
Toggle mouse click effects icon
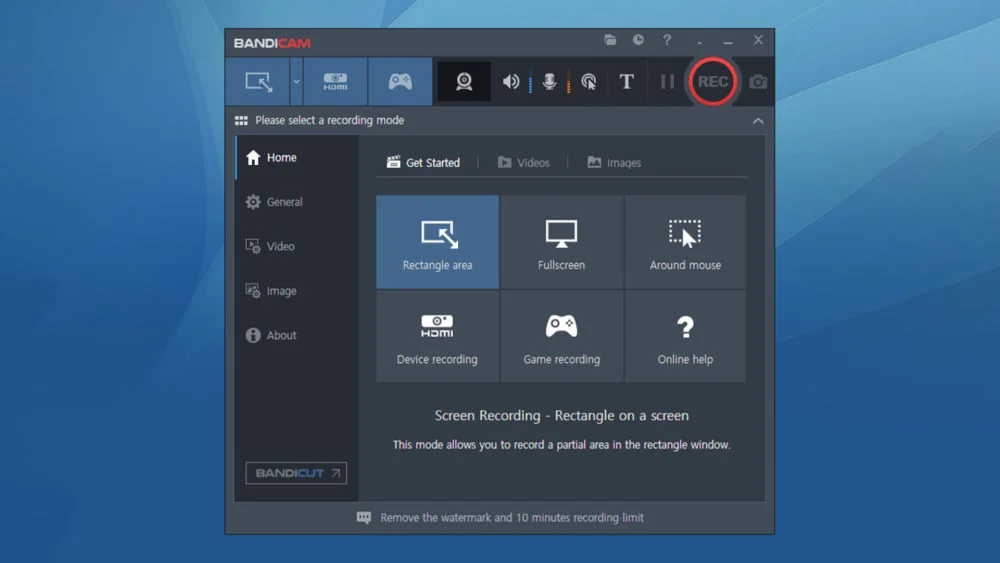[588, 82]
